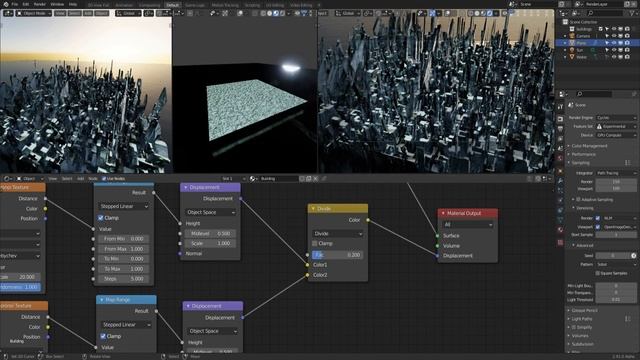Toggle Use Nodes checkbox in node editor header
The width and height of the screenshot is (640, 360).
104,179
